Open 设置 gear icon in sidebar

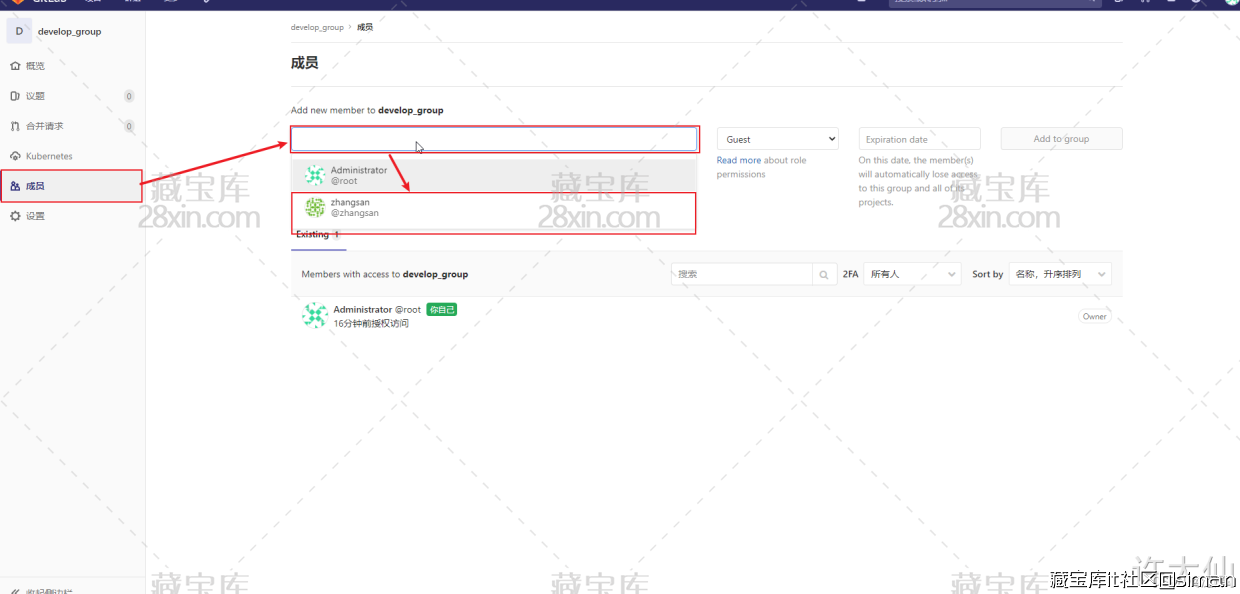[x=15, y=216]
